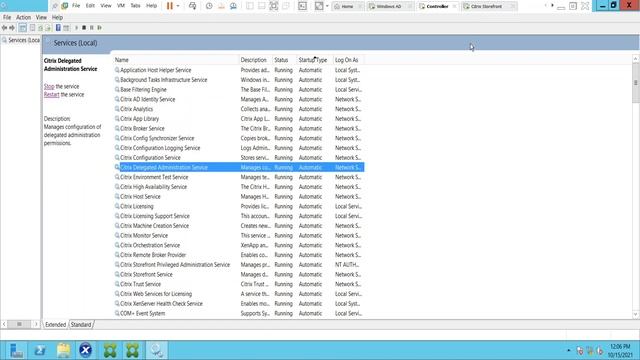Open PowerShell from the taskbar
This screenshot has width=640, height=360.
click(x=40, y=350)
